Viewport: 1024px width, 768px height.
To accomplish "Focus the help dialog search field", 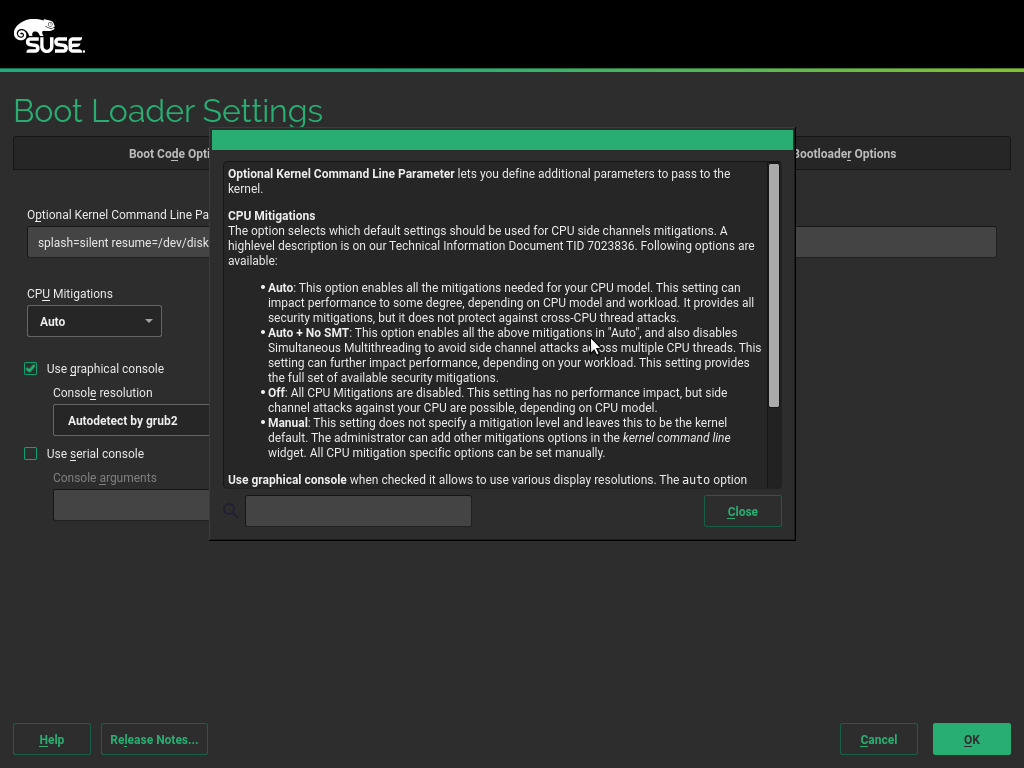I will click(358, 511).
